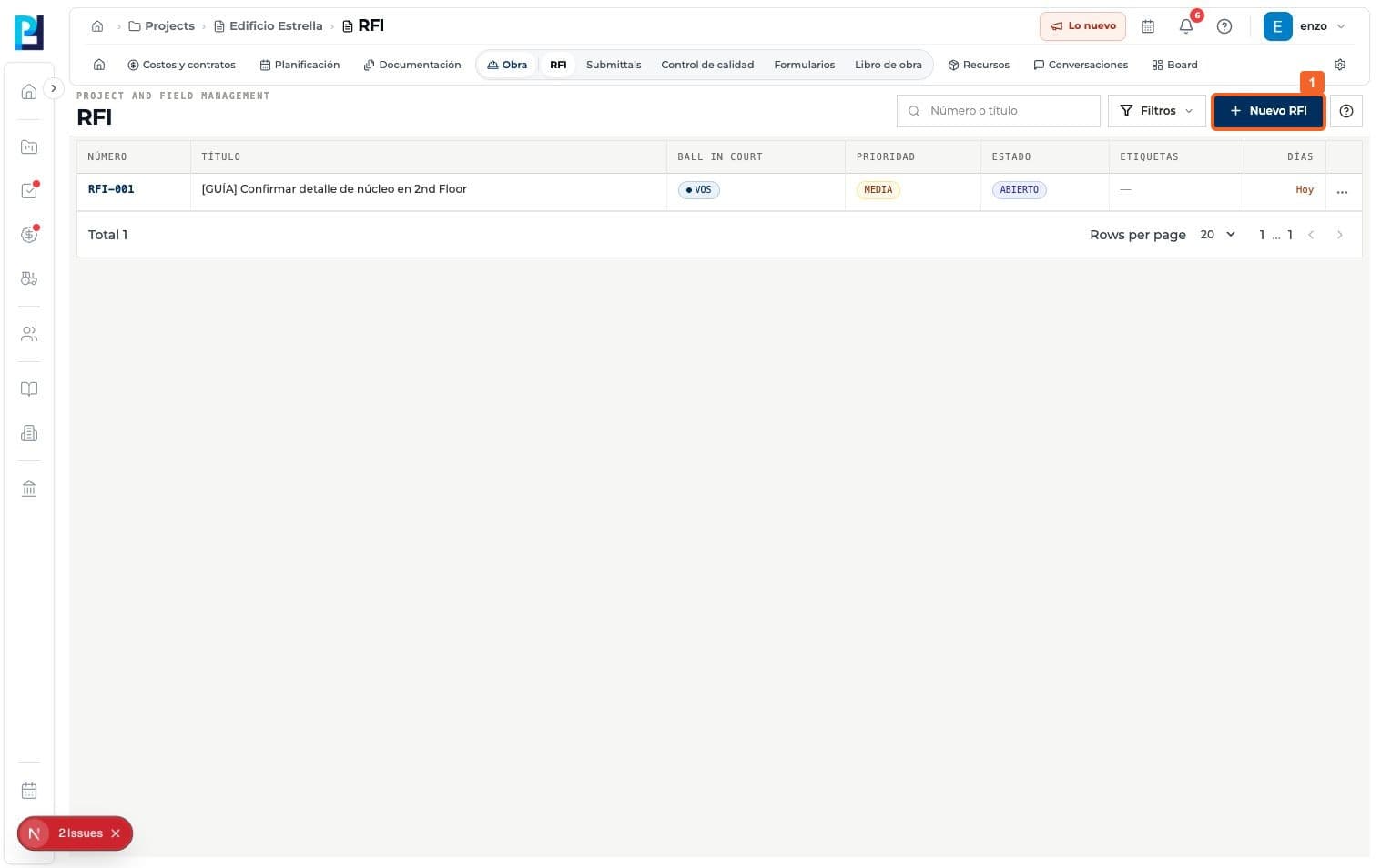Open Conversaciones menu
Screen dimensions: 1381x868
[1081, 65]
